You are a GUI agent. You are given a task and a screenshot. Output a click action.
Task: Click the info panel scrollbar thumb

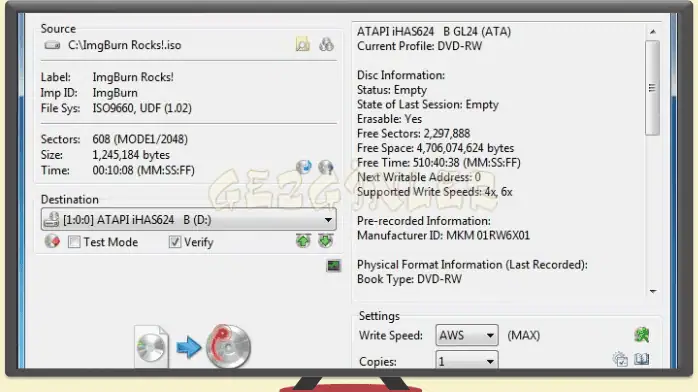[652, 88]
